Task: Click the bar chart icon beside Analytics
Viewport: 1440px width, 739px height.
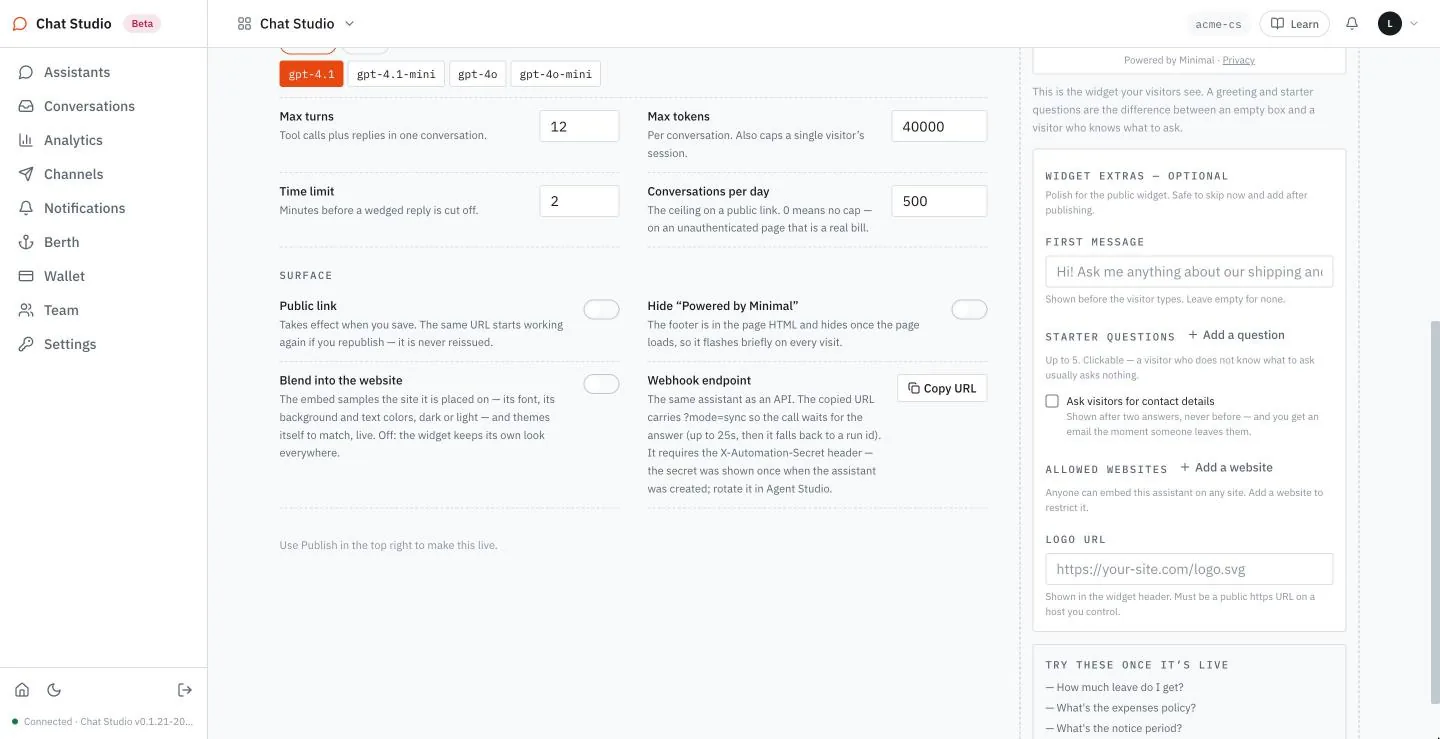Action: (x=26, y=140)
